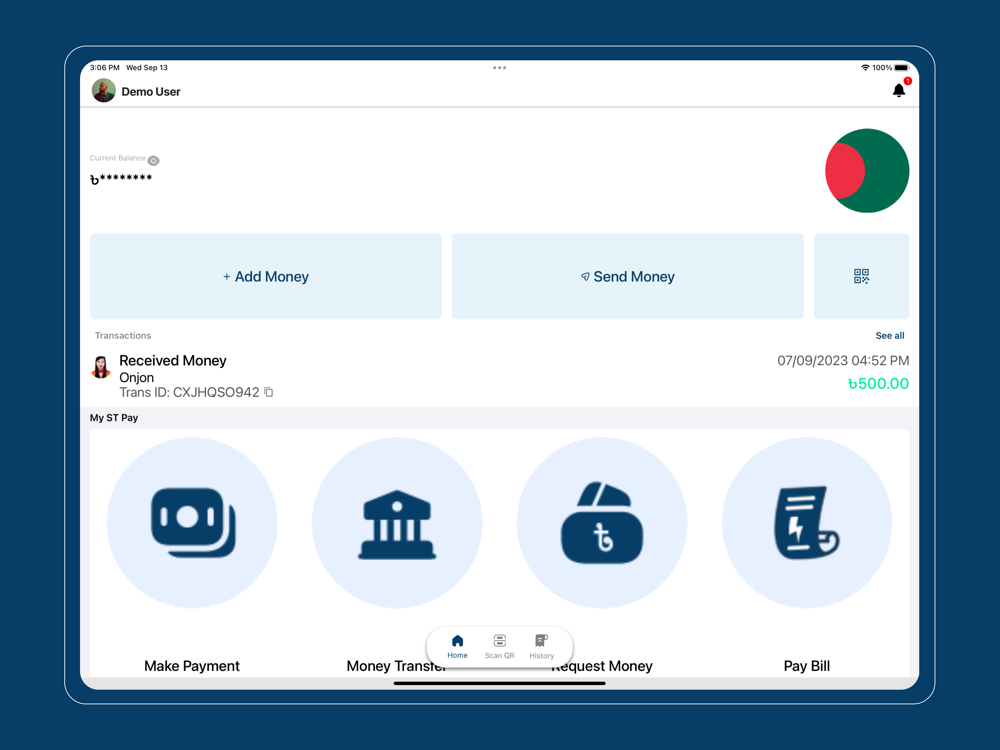Viewport: 1000px width, 750px height.
Task: Open notifications via the bell icon
Action: click(x=899, y=91)
